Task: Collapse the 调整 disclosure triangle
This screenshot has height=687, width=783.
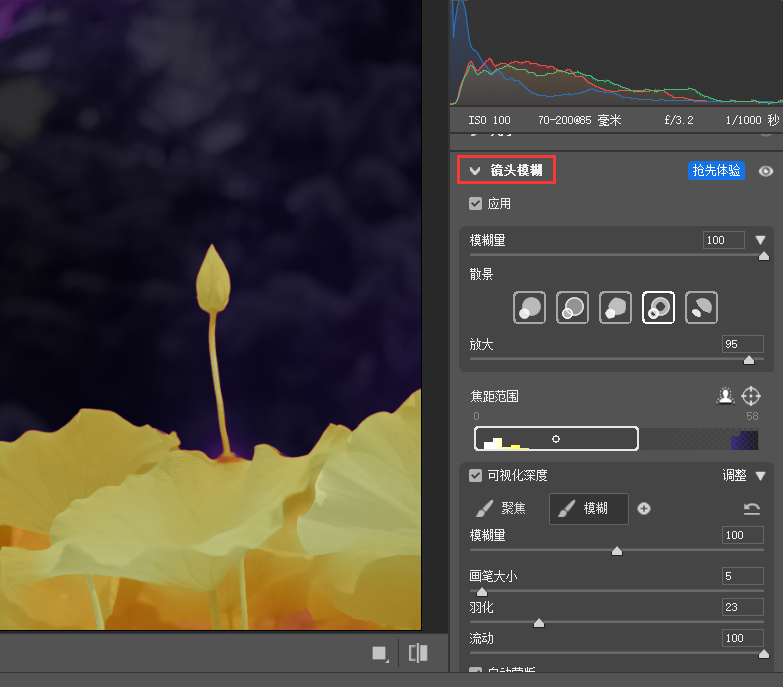Action: pos(761,476)
